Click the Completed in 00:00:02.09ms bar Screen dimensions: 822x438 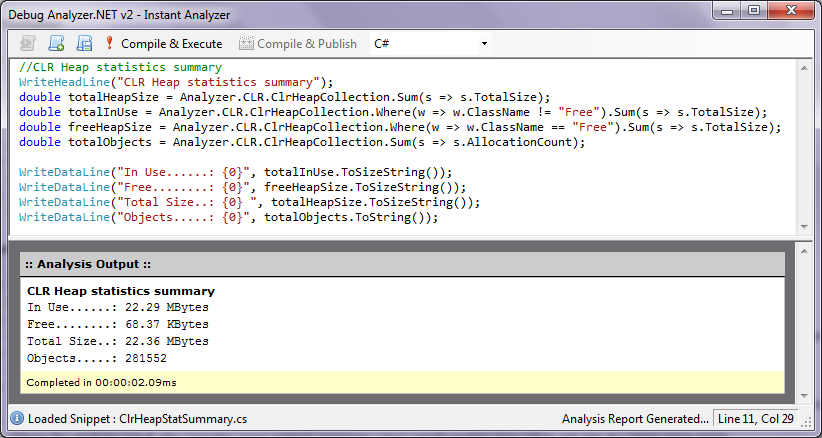click(x=402, y=382)
